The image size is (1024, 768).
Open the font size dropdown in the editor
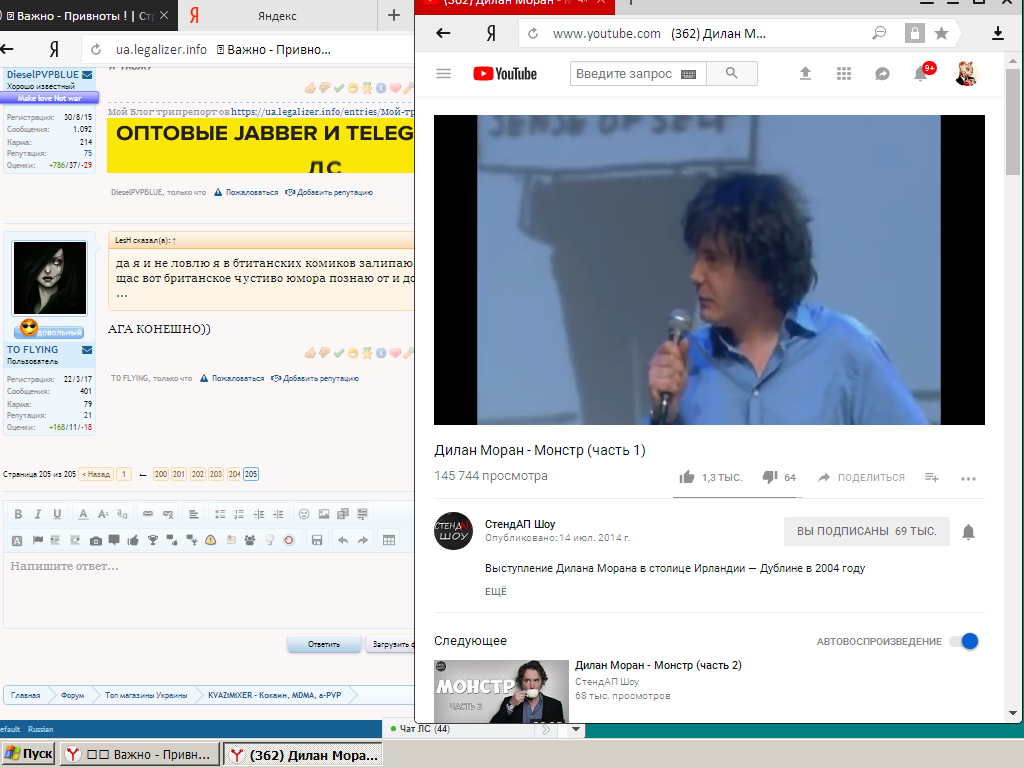[103, 514]
